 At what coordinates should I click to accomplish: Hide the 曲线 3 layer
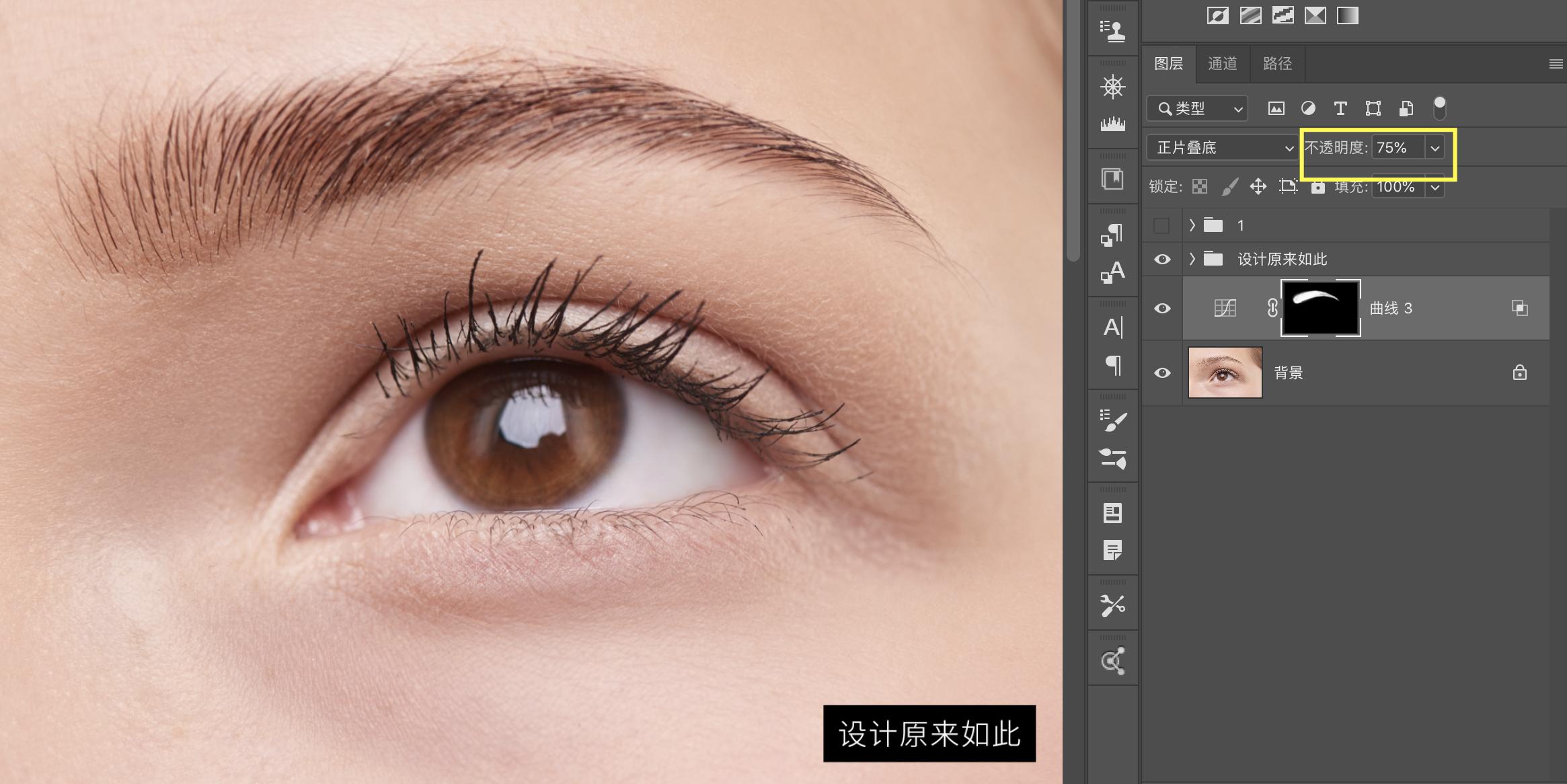tap(1161, 308)
